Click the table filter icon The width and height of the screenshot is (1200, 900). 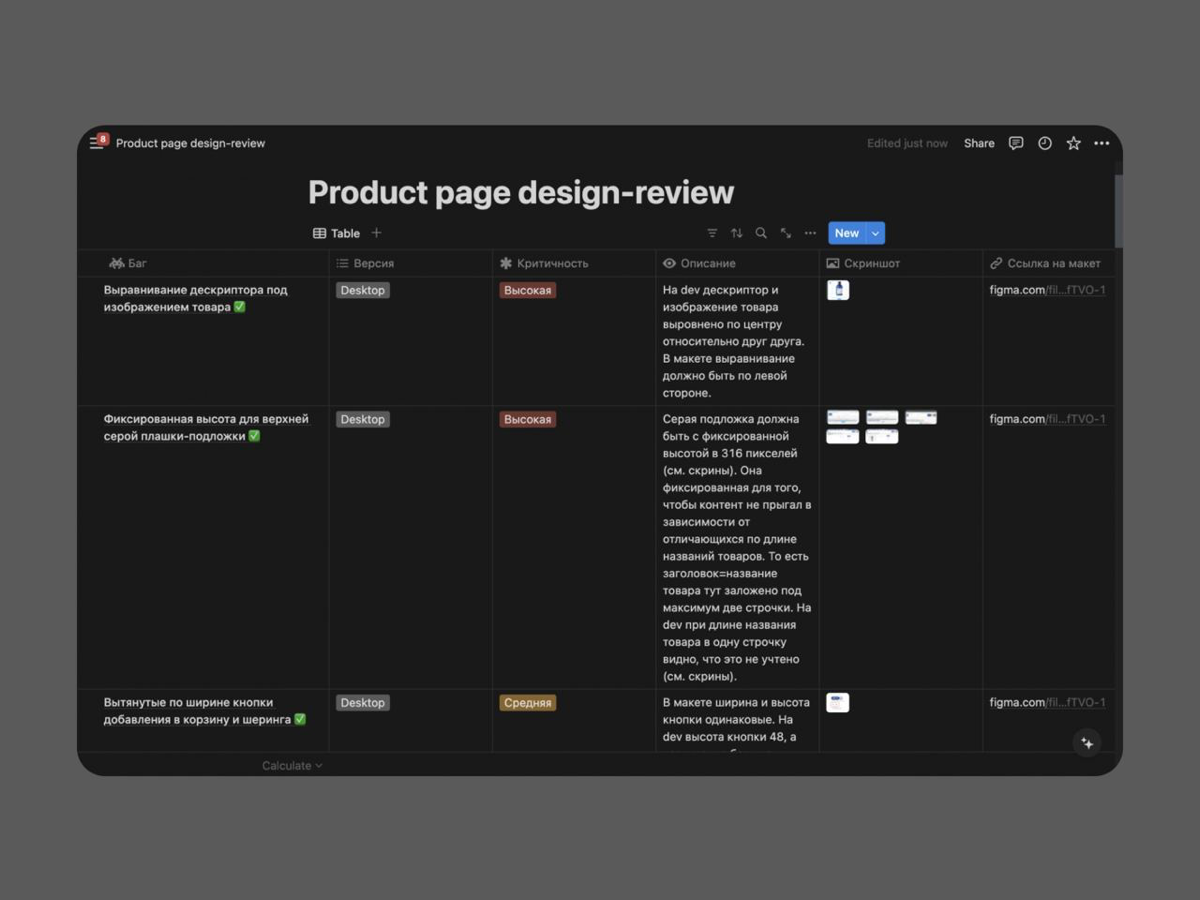tap(712, 233)
